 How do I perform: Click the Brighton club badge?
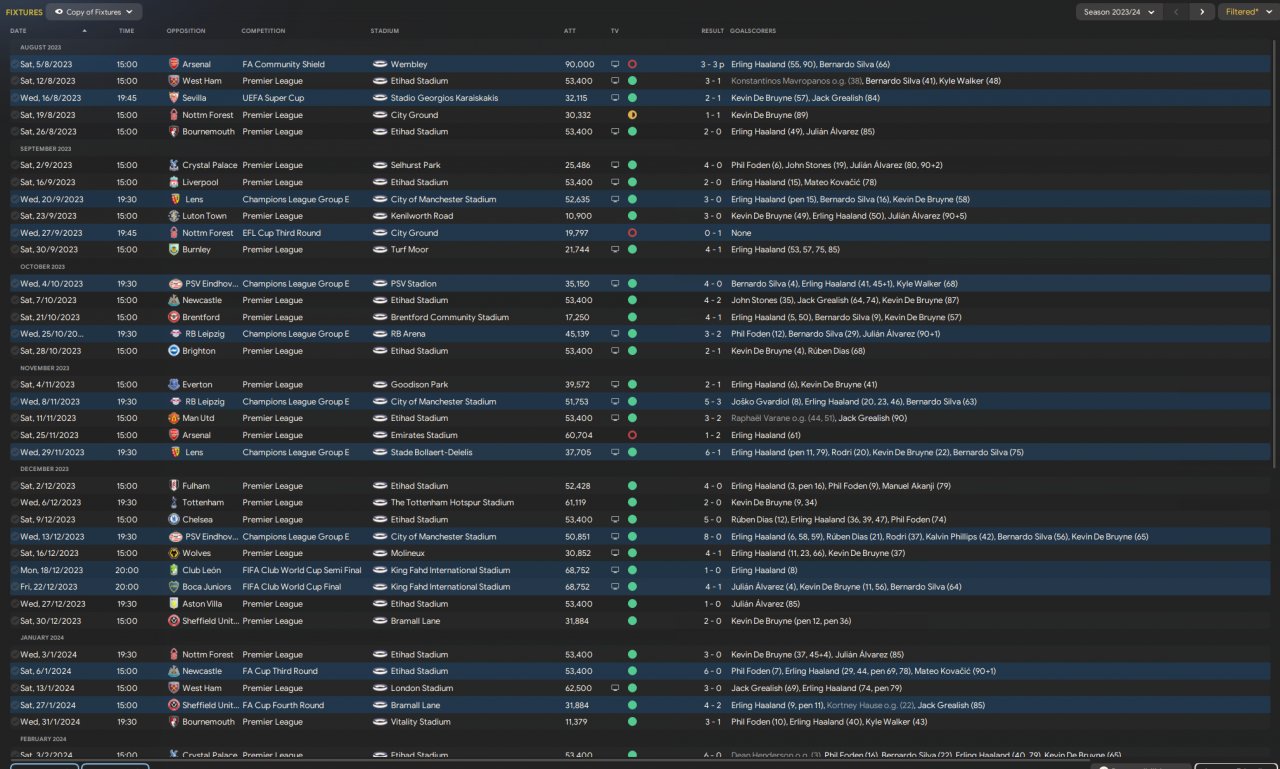pyautogui.click(x=175, y=351)
